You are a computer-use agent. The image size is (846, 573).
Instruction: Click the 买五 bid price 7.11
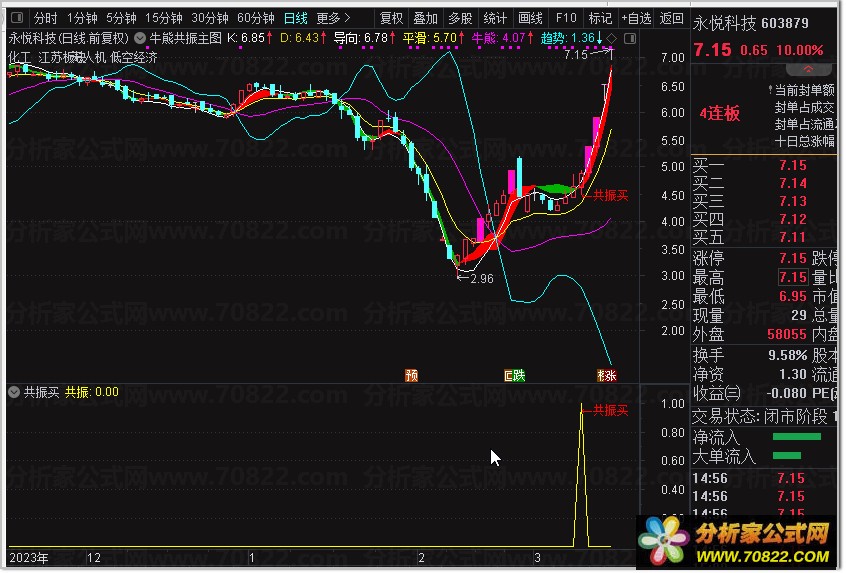[x=793, y=237]
